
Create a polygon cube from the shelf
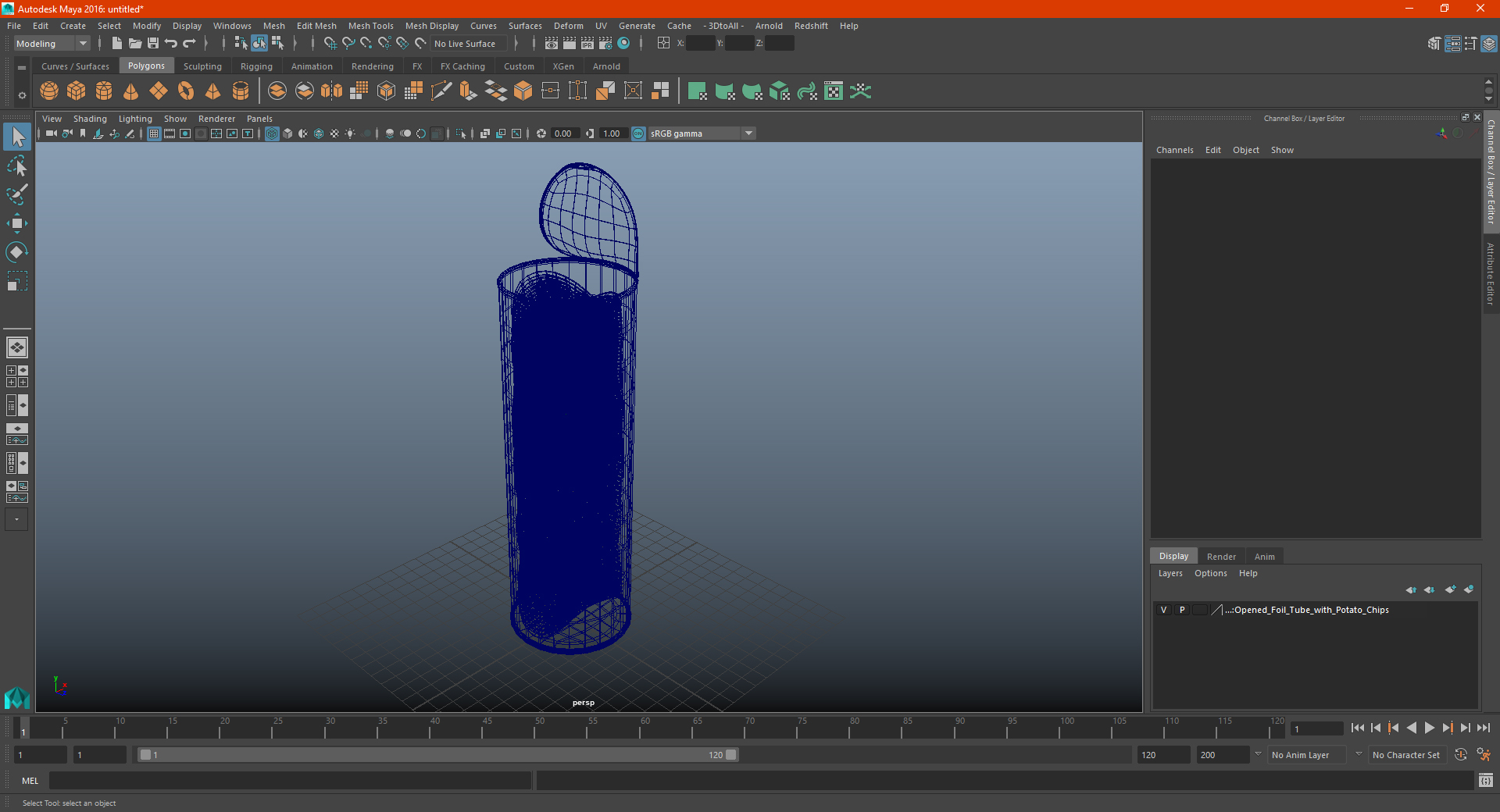tap(77, 91)
